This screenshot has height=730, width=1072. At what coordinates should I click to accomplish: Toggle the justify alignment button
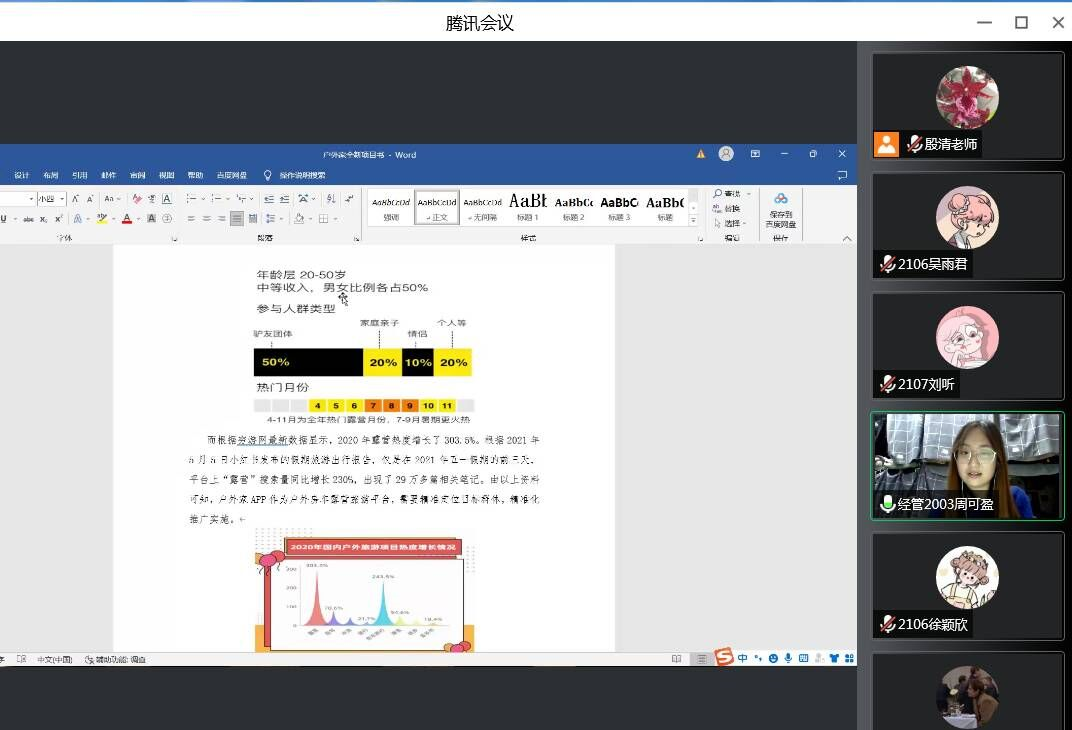click(x=237, y=219)
